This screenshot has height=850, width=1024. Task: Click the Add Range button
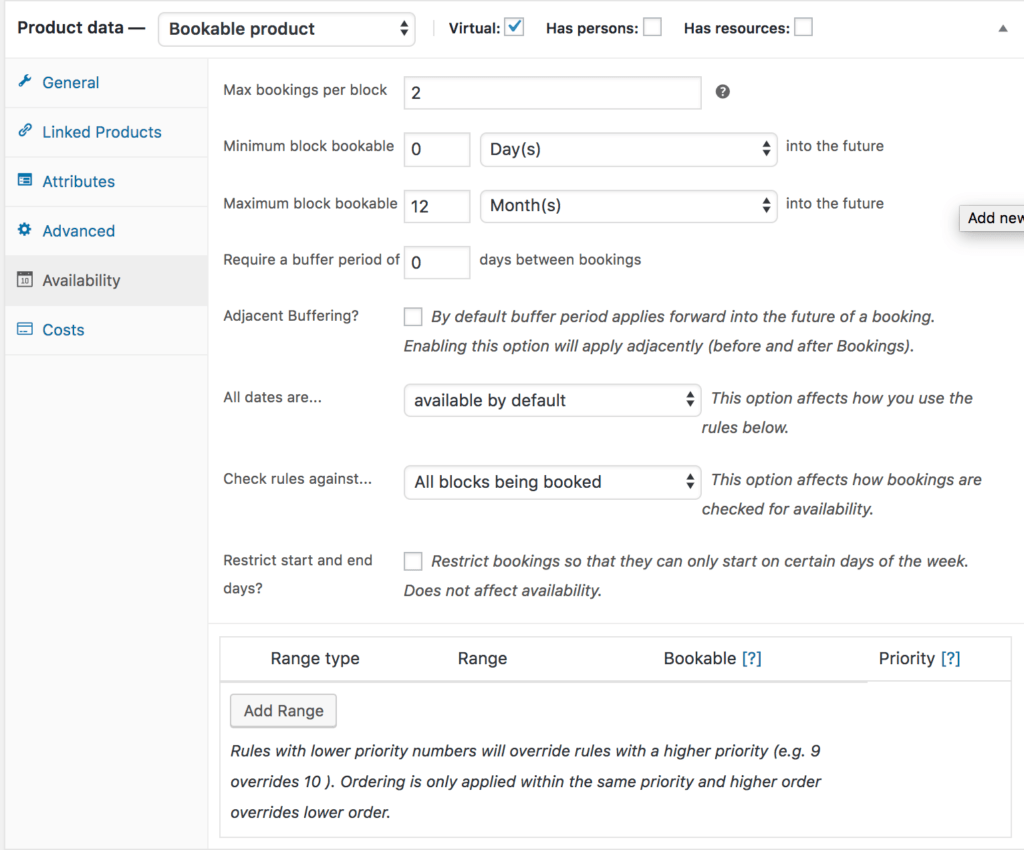pyautogui.click(x=283, y=711)
